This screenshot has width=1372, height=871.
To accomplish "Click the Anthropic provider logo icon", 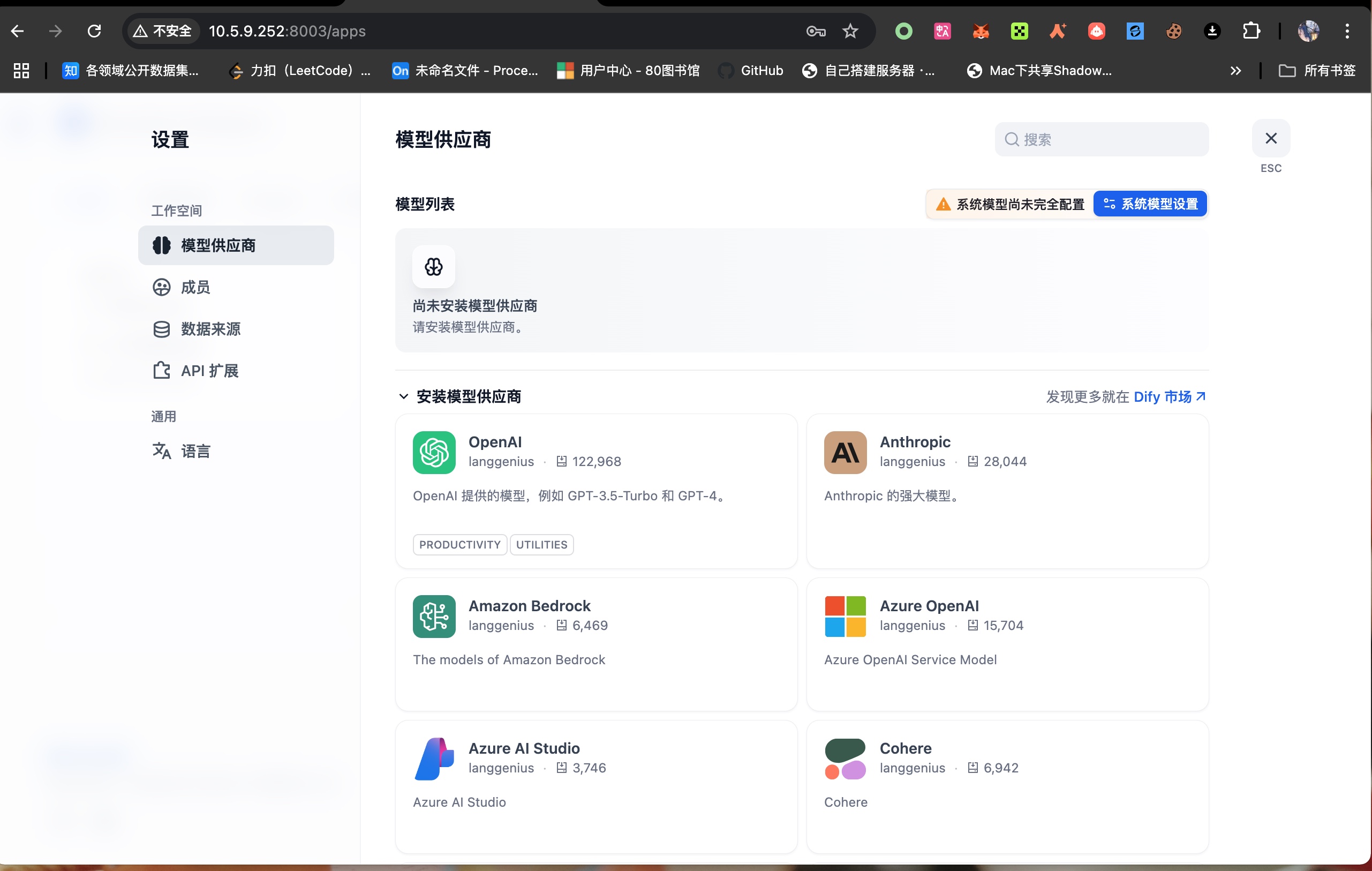I will coord(845,453).
